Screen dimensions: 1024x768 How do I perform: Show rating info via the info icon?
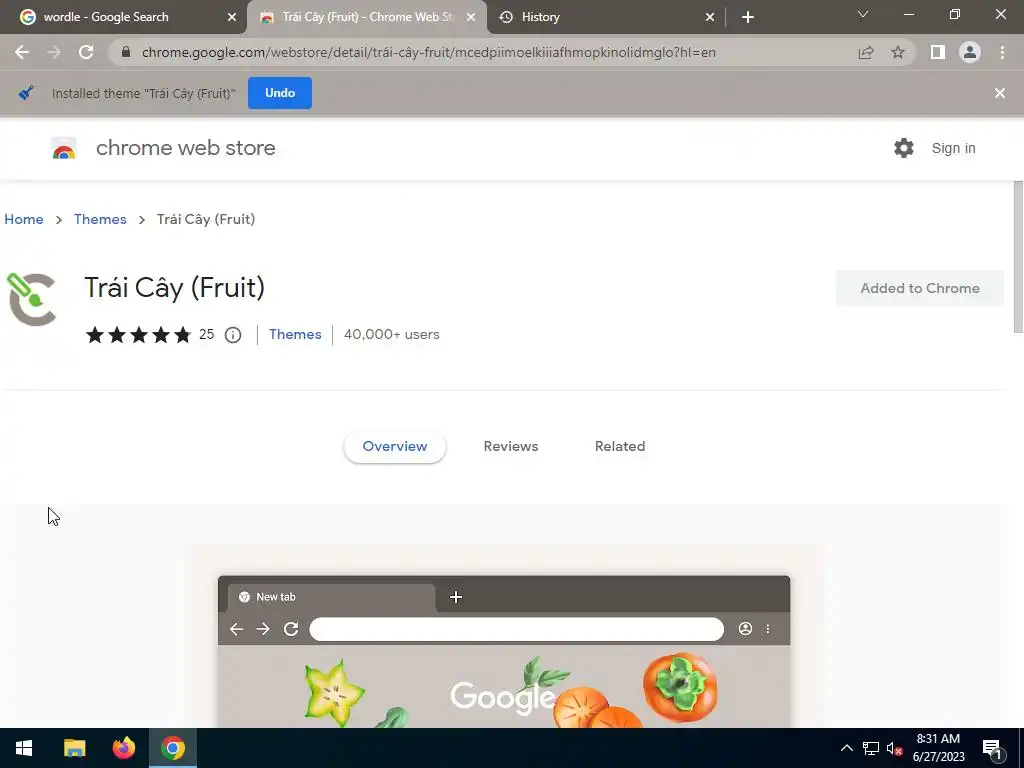[233, 335]
